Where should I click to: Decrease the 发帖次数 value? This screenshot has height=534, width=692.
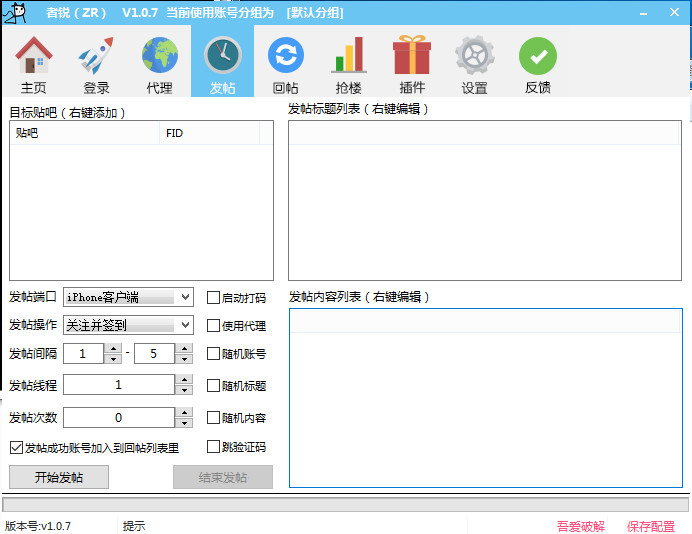click(184, 423)
